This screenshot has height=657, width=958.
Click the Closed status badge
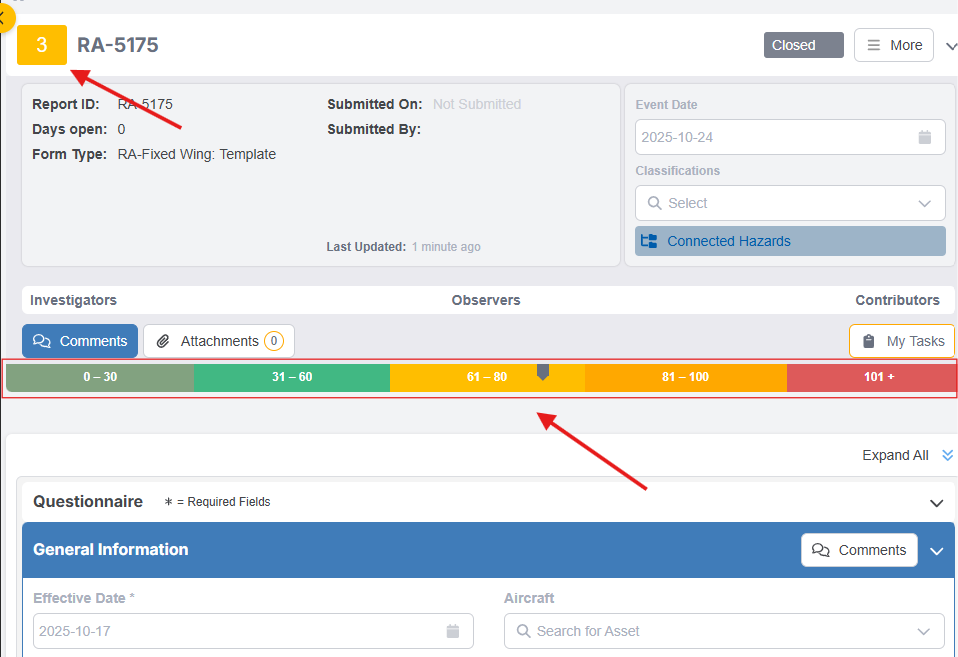tap(803, 45)
